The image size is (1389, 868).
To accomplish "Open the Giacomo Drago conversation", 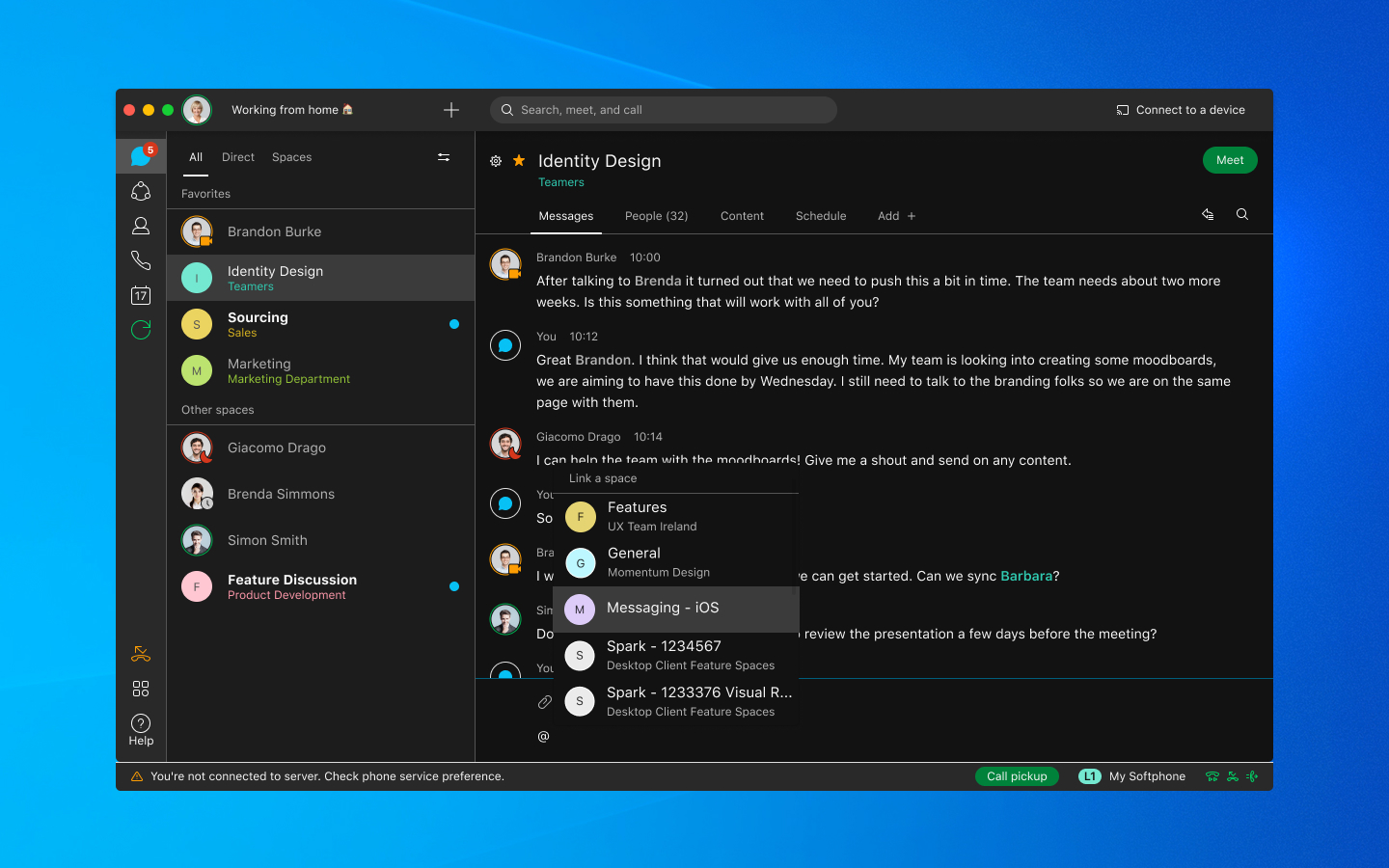I will click(x=320, y=448).
